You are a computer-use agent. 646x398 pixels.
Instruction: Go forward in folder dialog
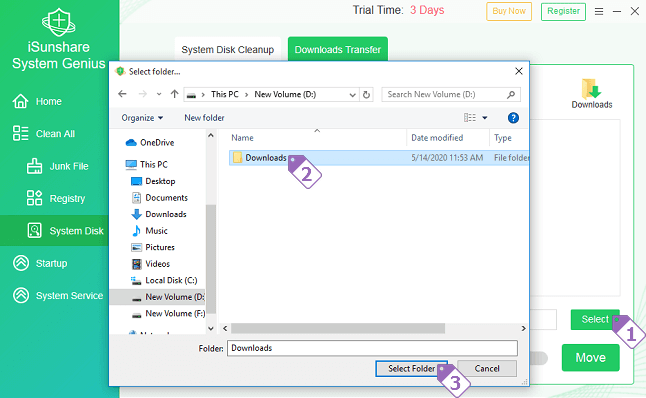143,94
